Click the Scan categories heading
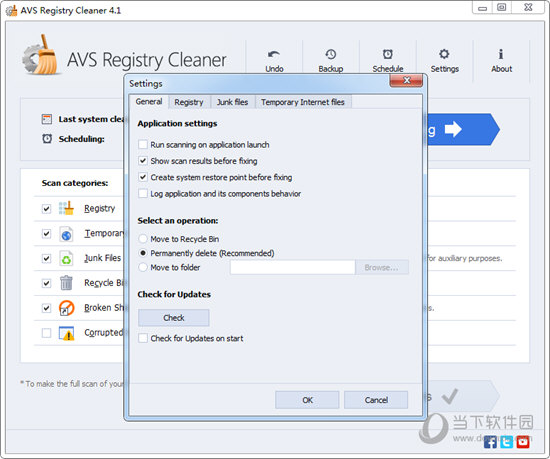The width and height of the screenshot is (550, 459). point(75,183)
